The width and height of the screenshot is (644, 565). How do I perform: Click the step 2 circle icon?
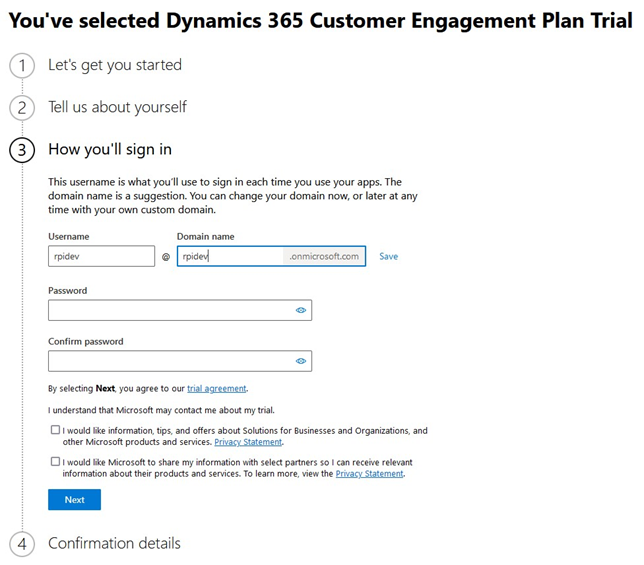21,108
